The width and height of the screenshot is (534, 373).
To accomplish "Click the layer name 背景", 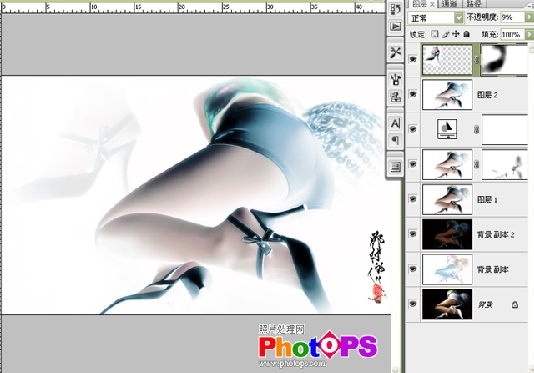I will [x=486, y=305].
